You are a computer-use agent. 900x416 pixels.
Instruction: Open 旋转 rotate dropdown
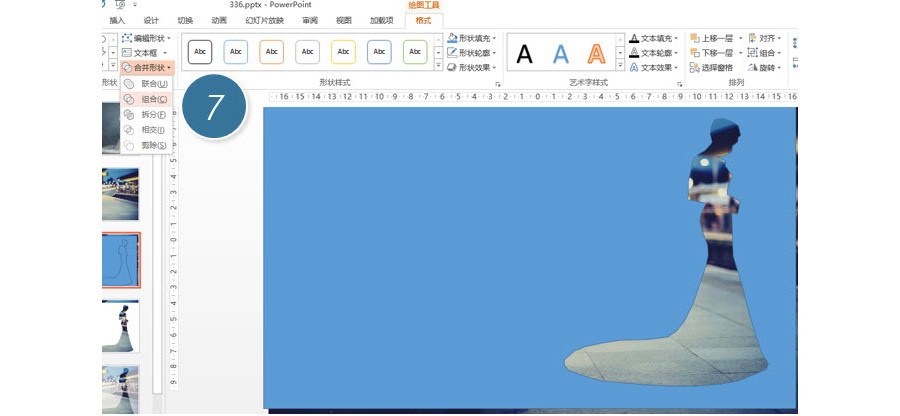tap(768, 68)
